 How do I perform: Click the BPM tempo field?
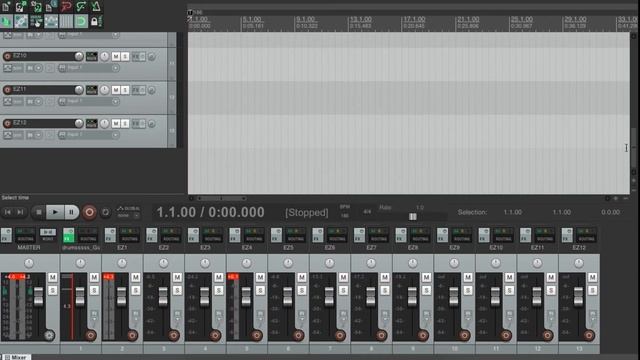[x=345, y=215]
